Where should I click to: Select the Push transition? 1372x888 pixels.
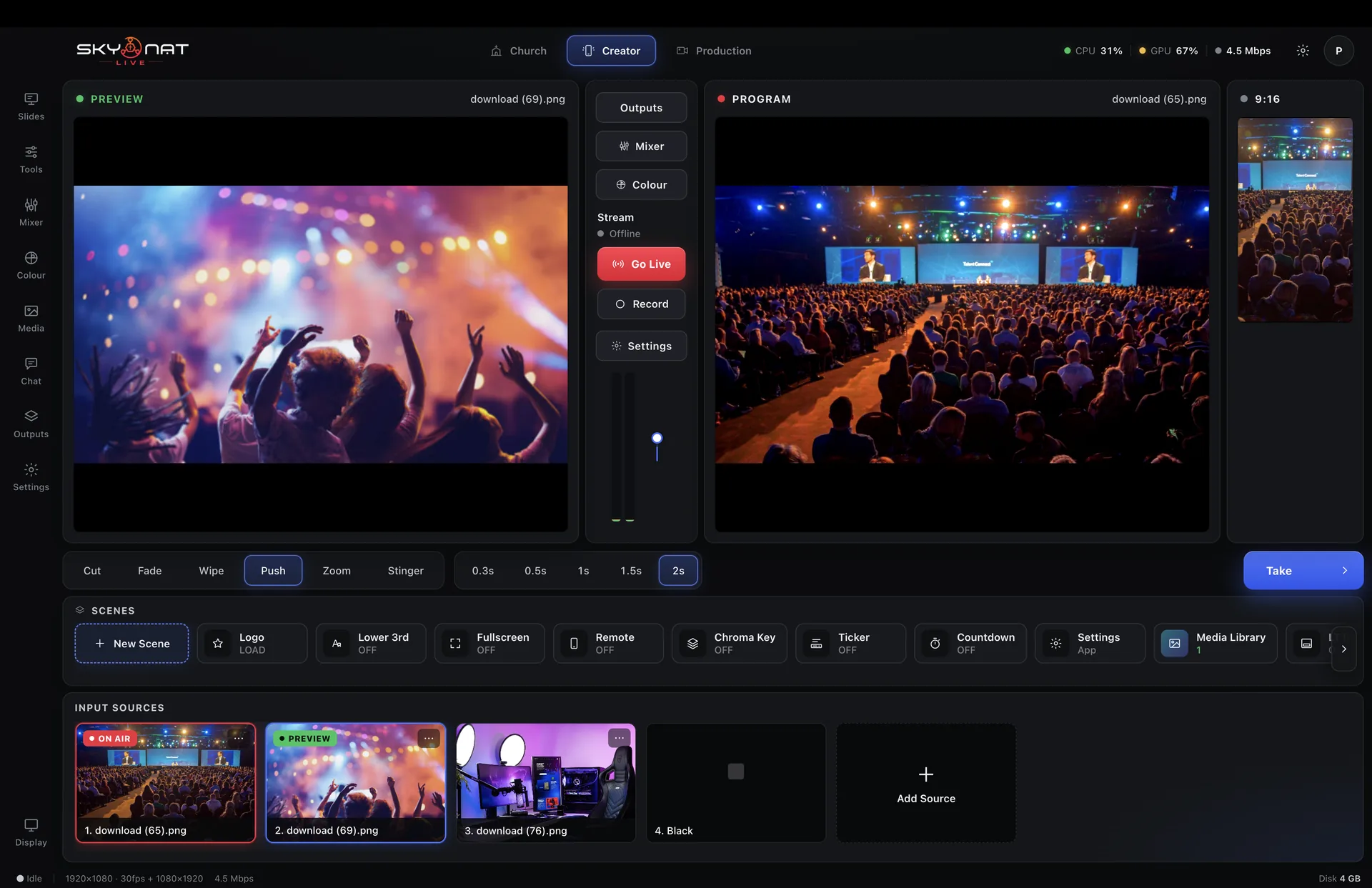pyautogui.click(x=273, y=571)
